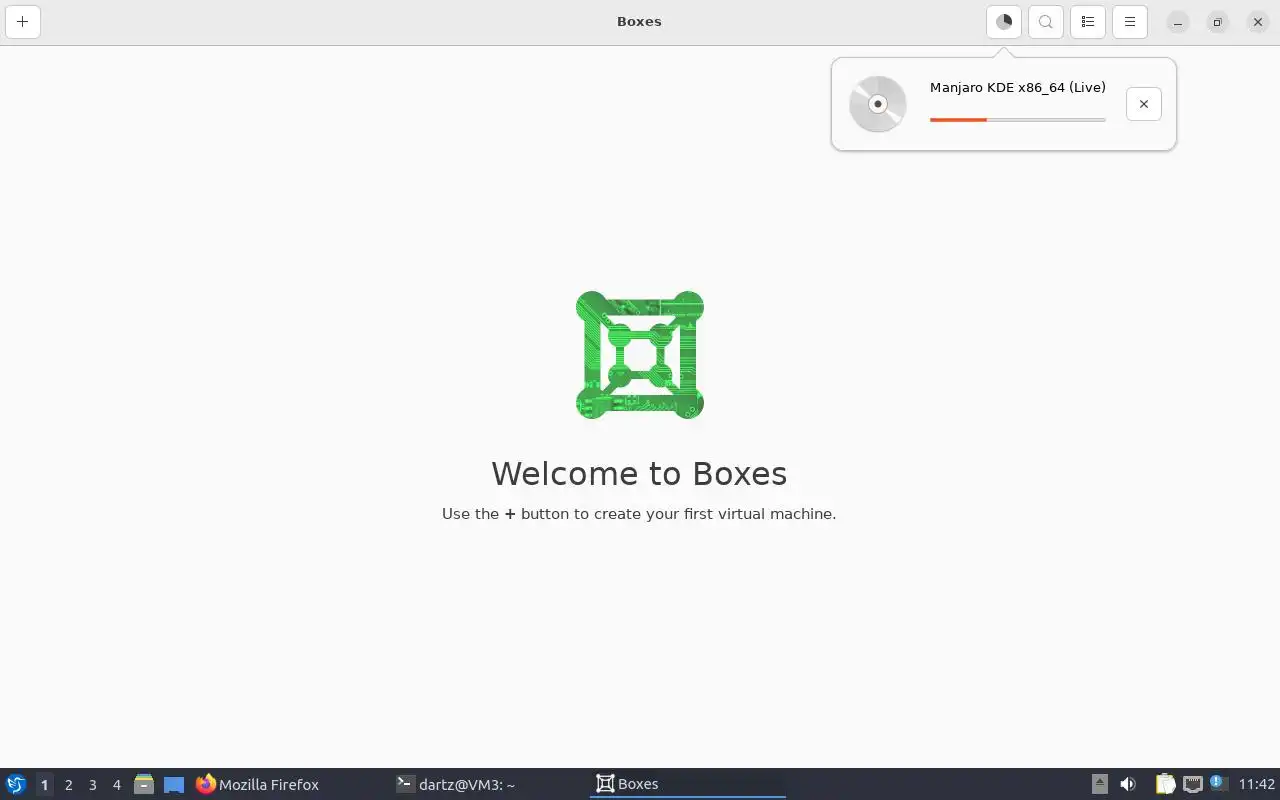Image resolution: width=1280 pixels, height=800 pixels.
Task: Cancel the Manjaro KDE download
Action: [x=1144, y=104]
